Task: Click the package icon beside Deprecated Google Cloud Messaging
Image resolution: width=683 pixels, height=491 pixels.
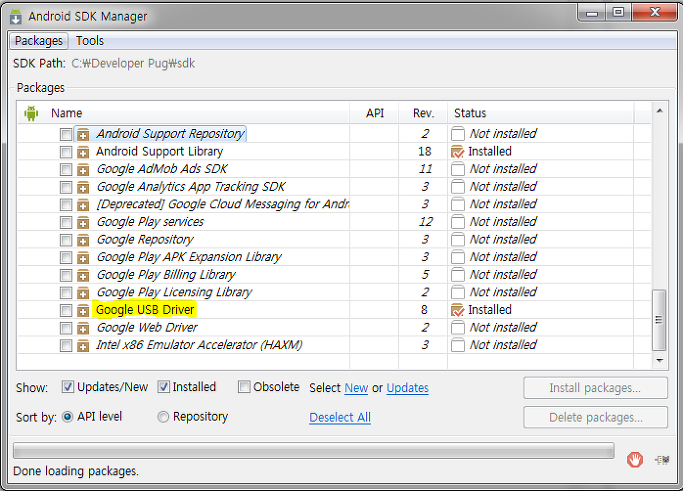Action: click(x=83, y=205)
